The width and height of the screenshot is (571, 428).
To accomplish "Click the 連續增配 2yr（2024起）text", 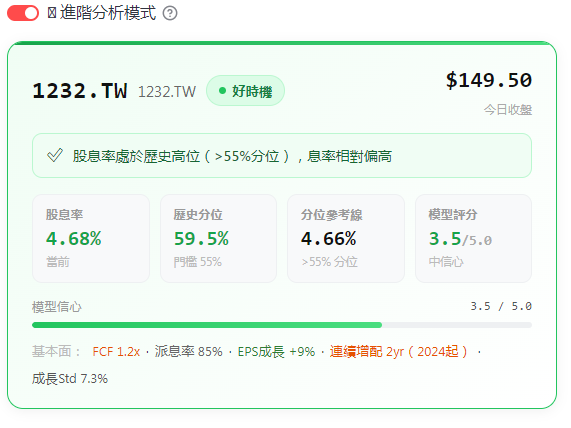I will tap(399, 352).
